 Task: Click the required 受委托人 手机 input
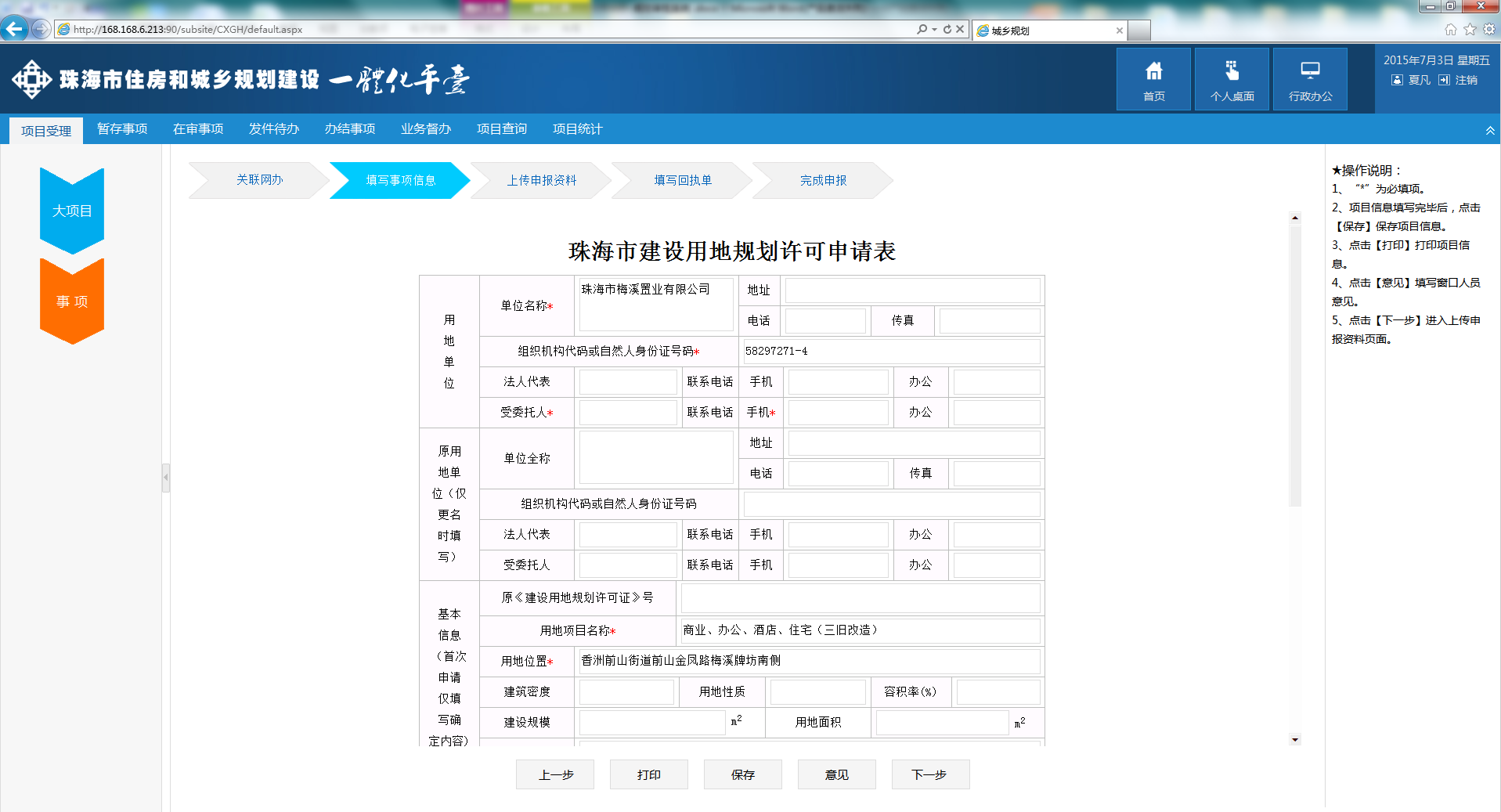tap(839, 412)
